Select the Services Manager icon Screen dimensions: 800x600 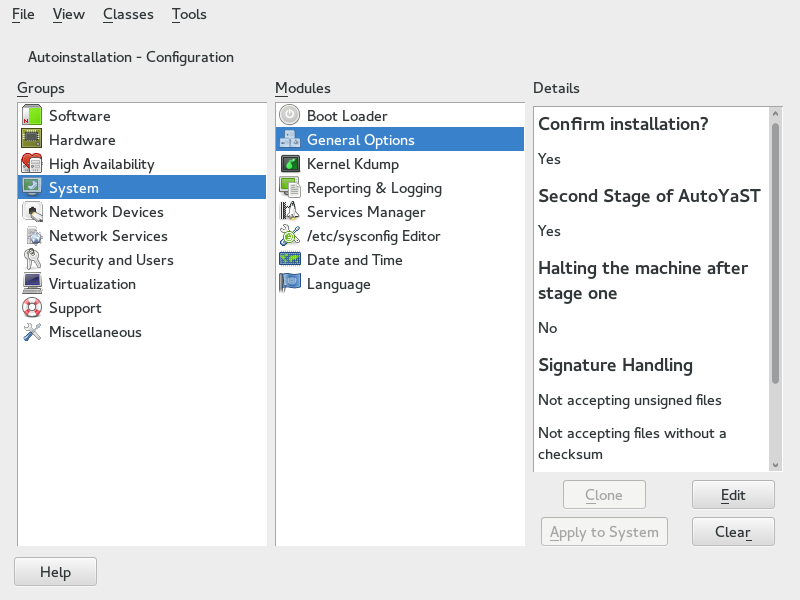(x=289, y=212)
